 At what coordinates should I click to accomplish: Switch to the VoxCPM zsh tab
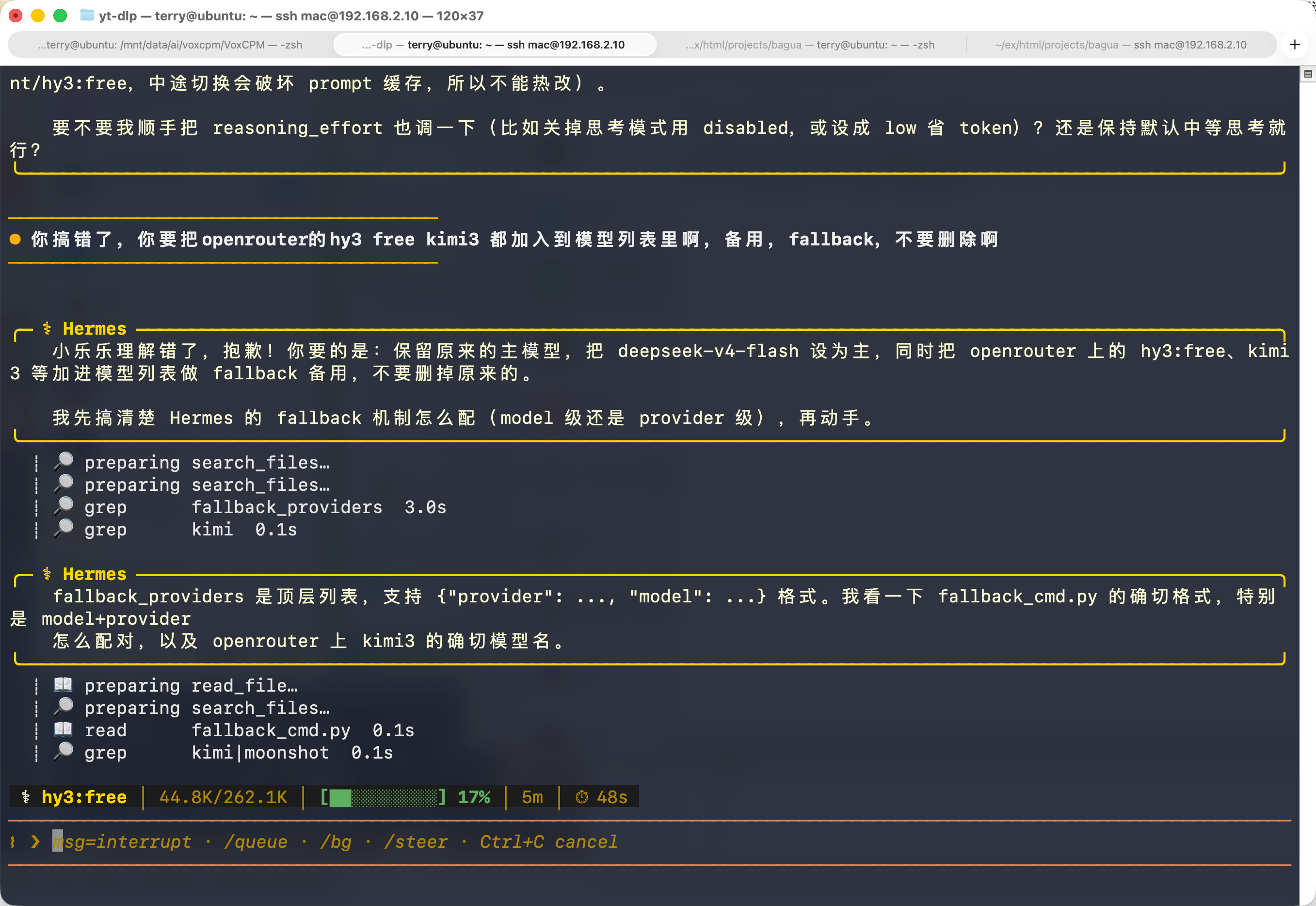tap(170, 45)
